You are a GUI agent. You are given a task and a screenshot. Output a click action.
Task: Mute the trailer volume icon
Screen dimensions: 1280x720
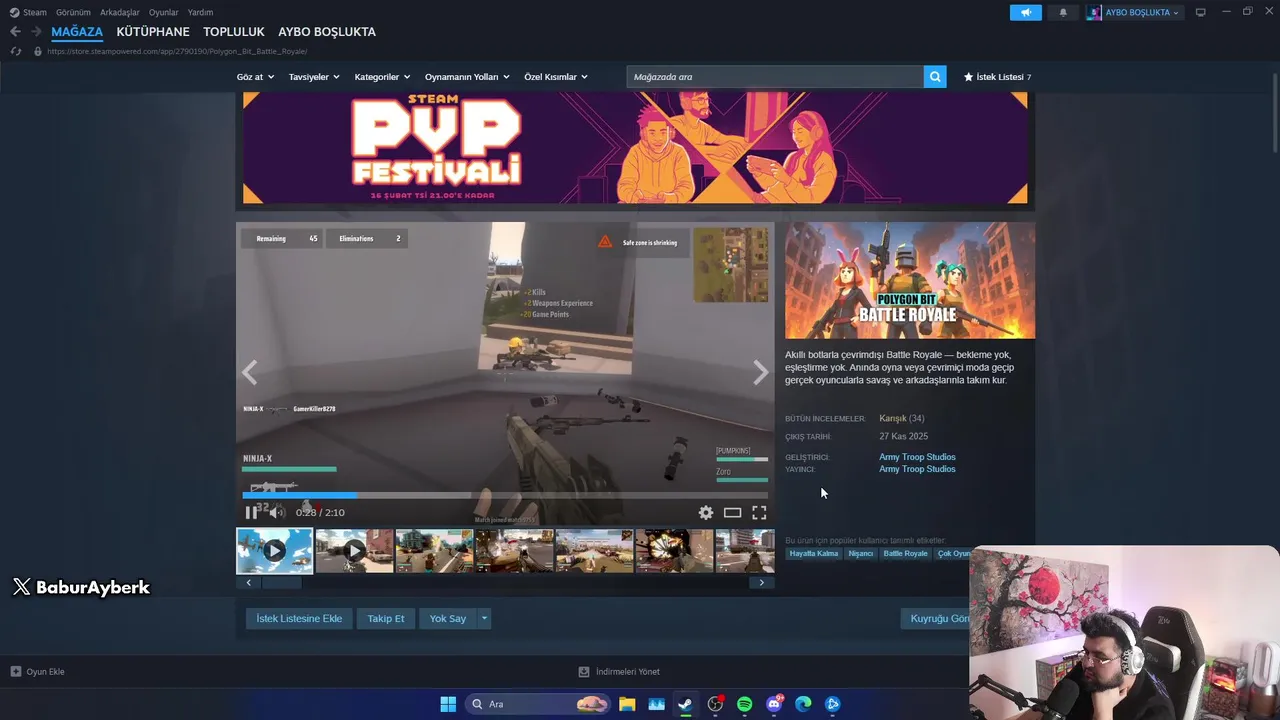[277, 512]
